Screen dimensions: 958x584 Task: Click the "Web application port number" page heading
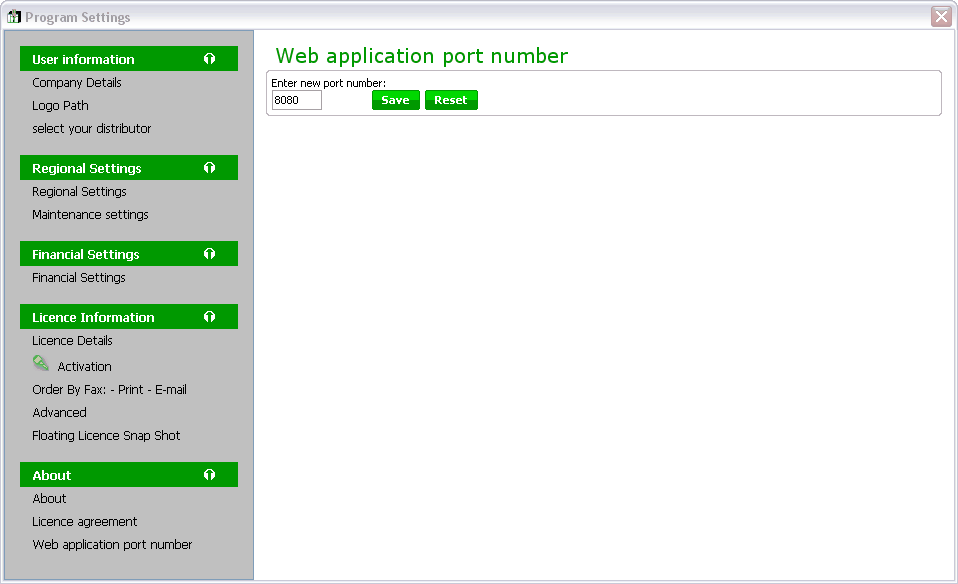(422, 56)
